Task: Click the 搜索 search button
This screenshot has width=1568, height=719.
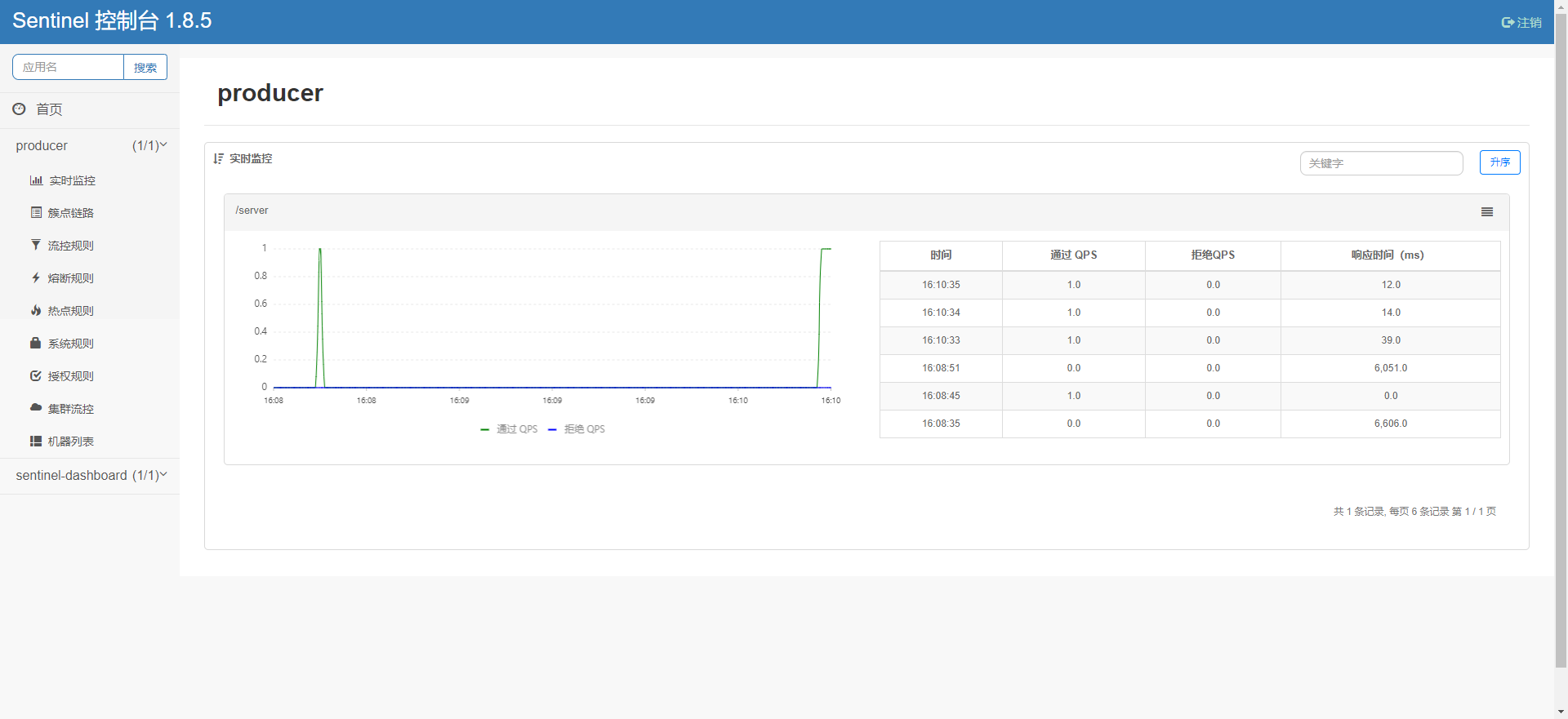Action: [145, 67]
